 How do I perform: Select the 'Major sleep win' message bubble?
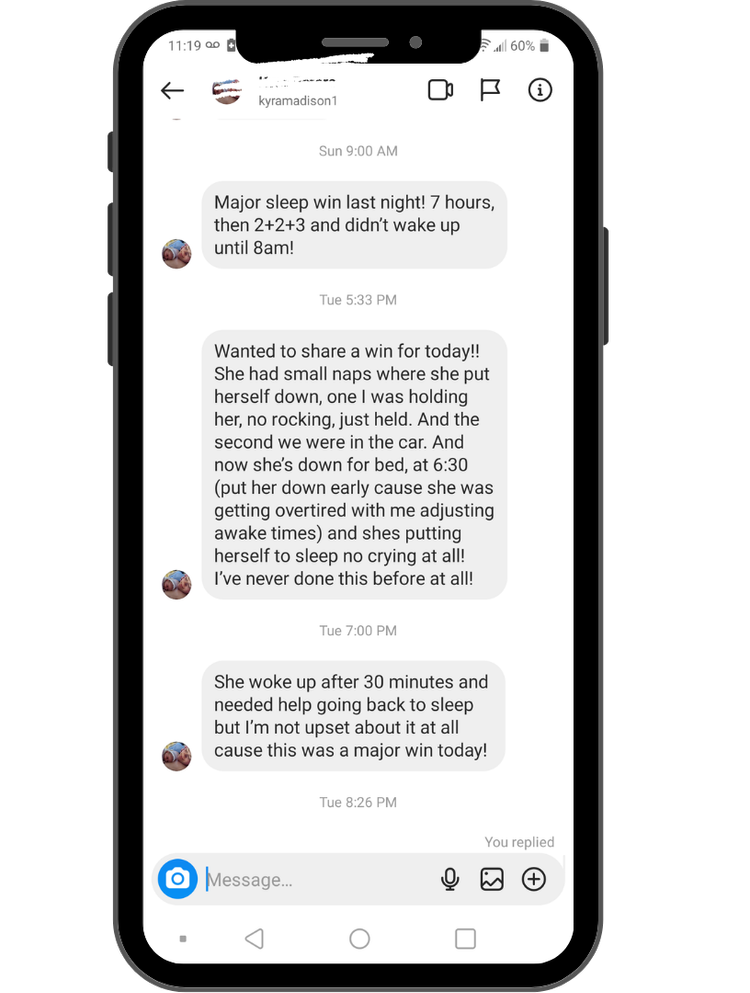tap(354, 225)
